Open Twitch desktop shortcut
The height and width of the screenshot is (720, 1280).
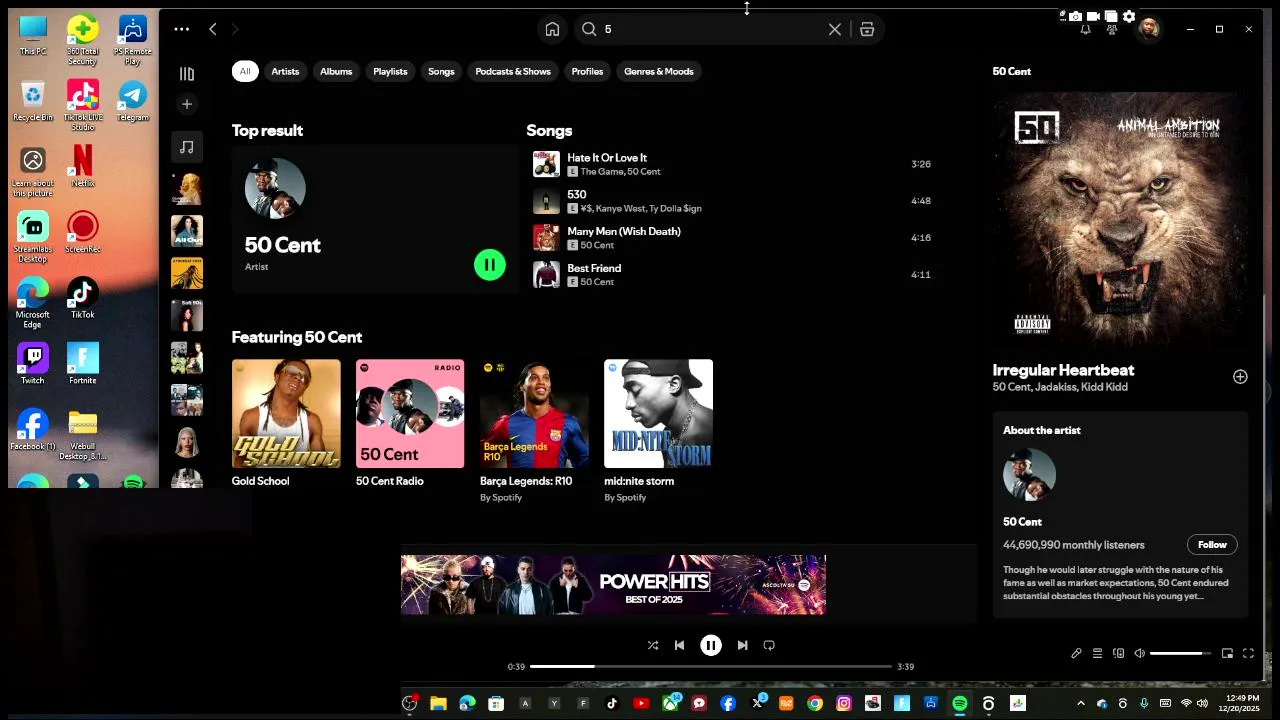(33, 364)
